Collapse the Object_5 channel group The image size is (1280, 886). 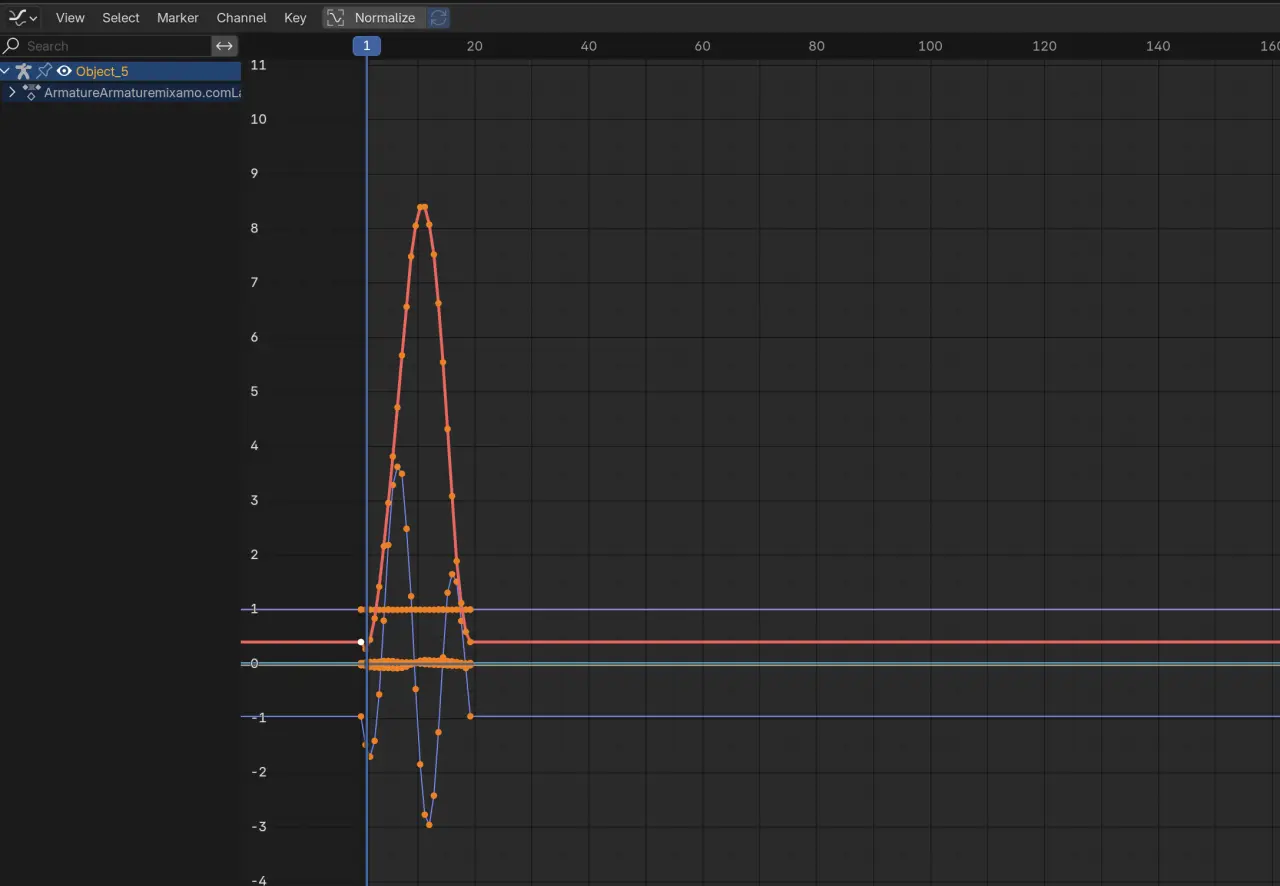[6, 71]
